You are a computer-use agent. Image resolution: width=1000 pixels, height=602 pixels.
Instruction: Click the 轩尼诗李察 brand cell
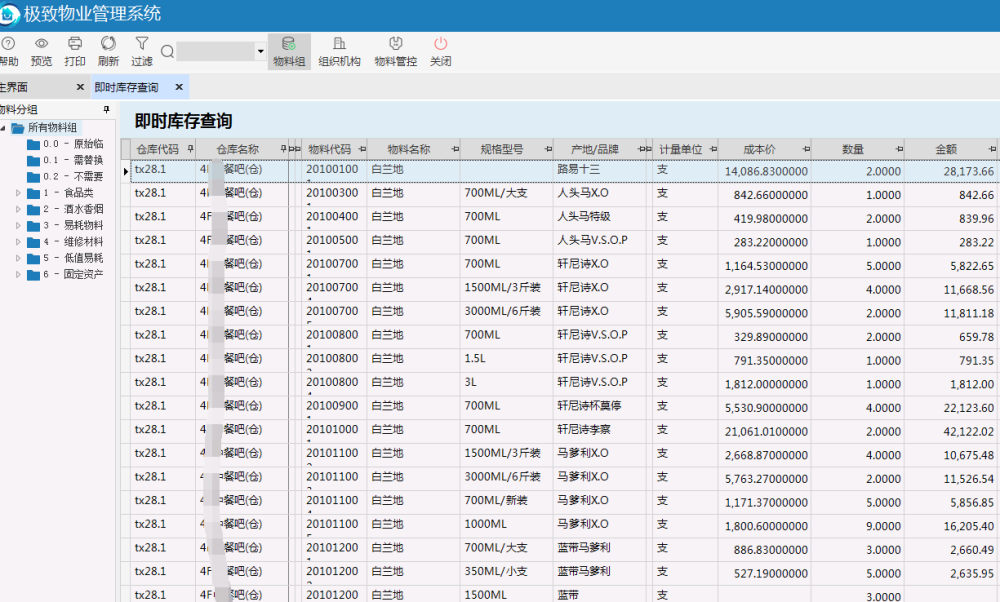click(x=599, y=430)
